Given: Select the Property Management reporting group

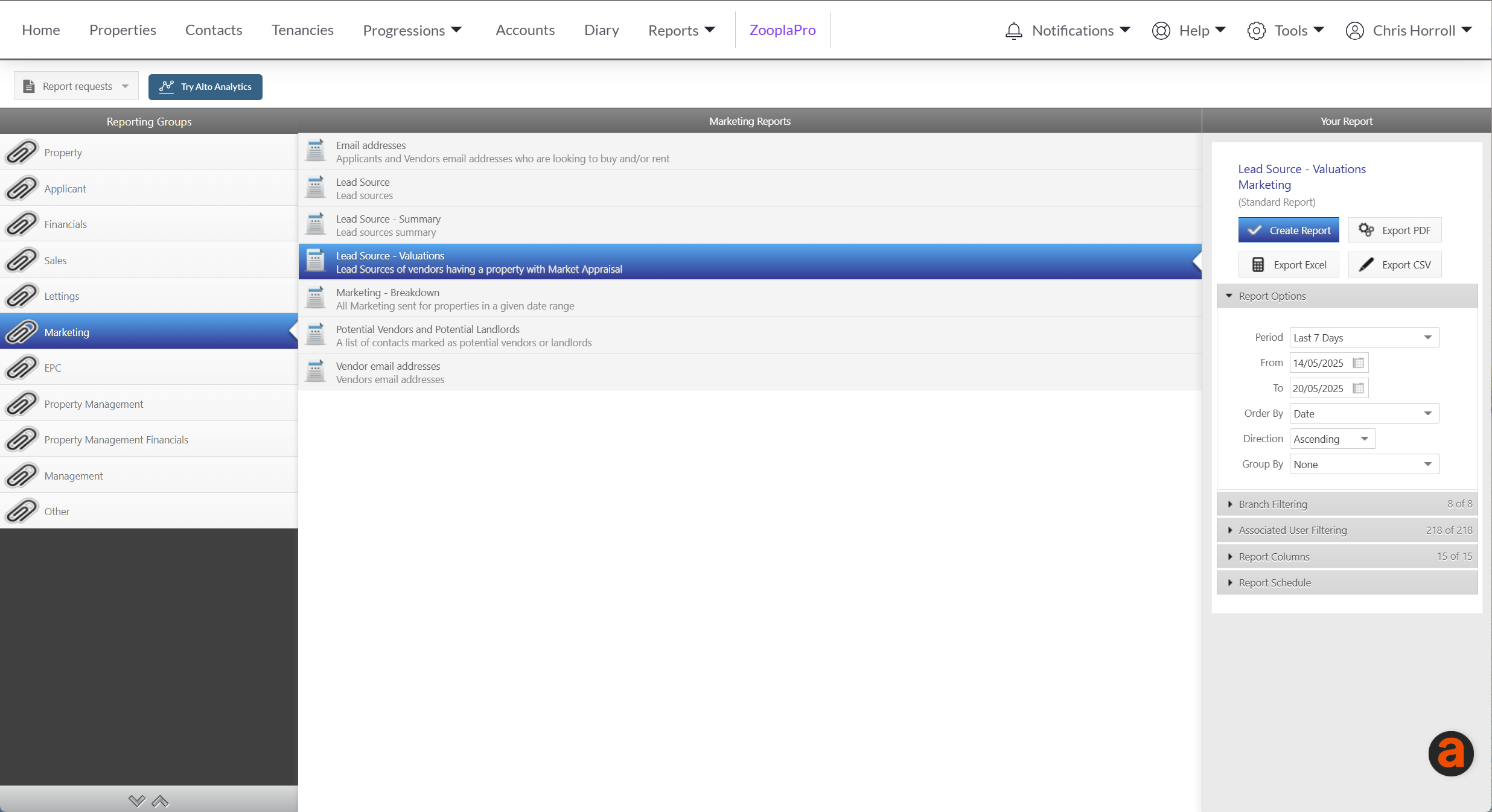Looking at the screenshot, I should click(149, 404).
